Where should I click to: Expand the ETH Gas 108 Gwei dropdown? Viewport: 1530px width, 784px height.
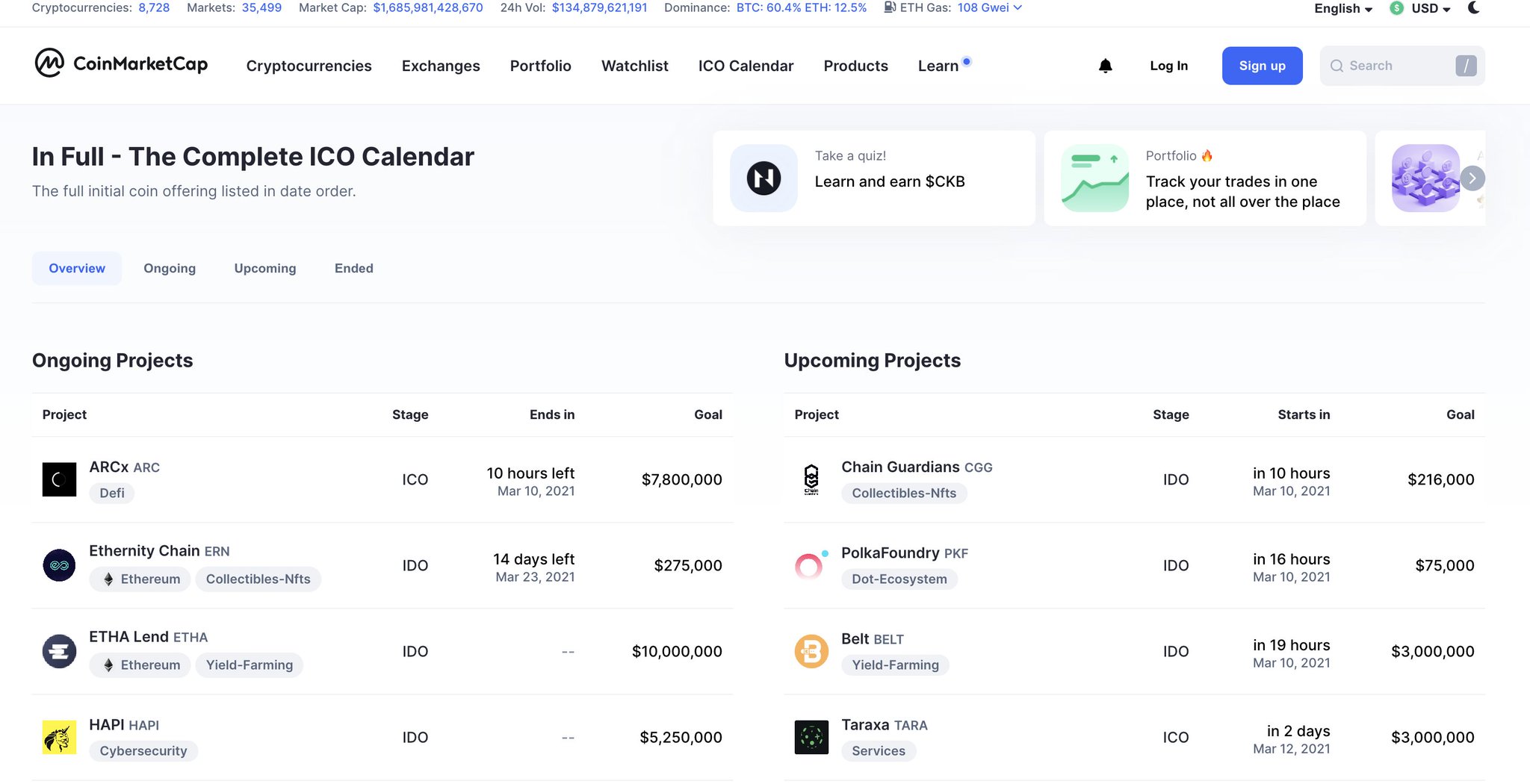coord(990,7)
